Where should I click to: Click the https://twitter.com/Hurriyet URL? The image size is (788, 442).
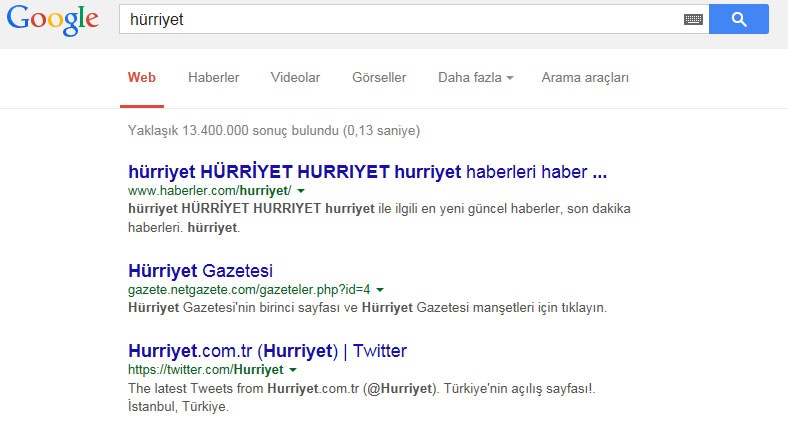point(206,370)
